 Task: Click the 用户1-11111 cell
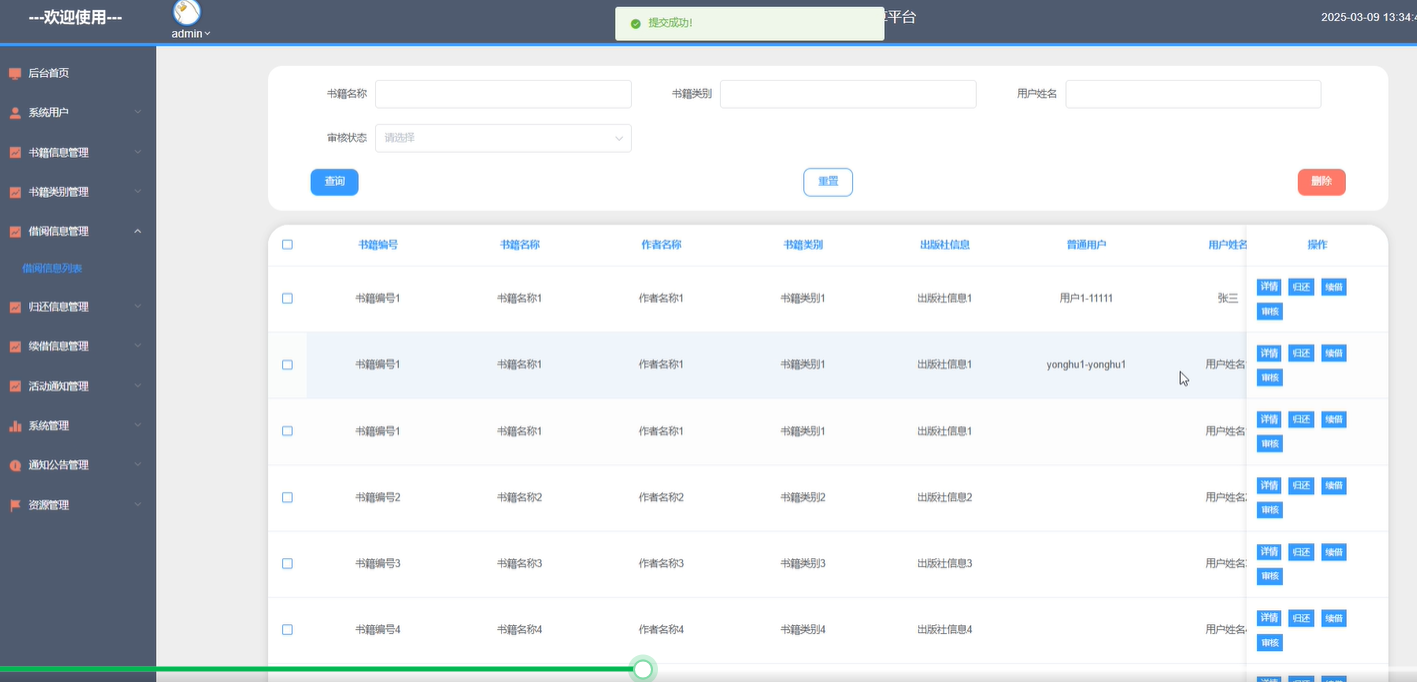click(x=1086, y=298)
